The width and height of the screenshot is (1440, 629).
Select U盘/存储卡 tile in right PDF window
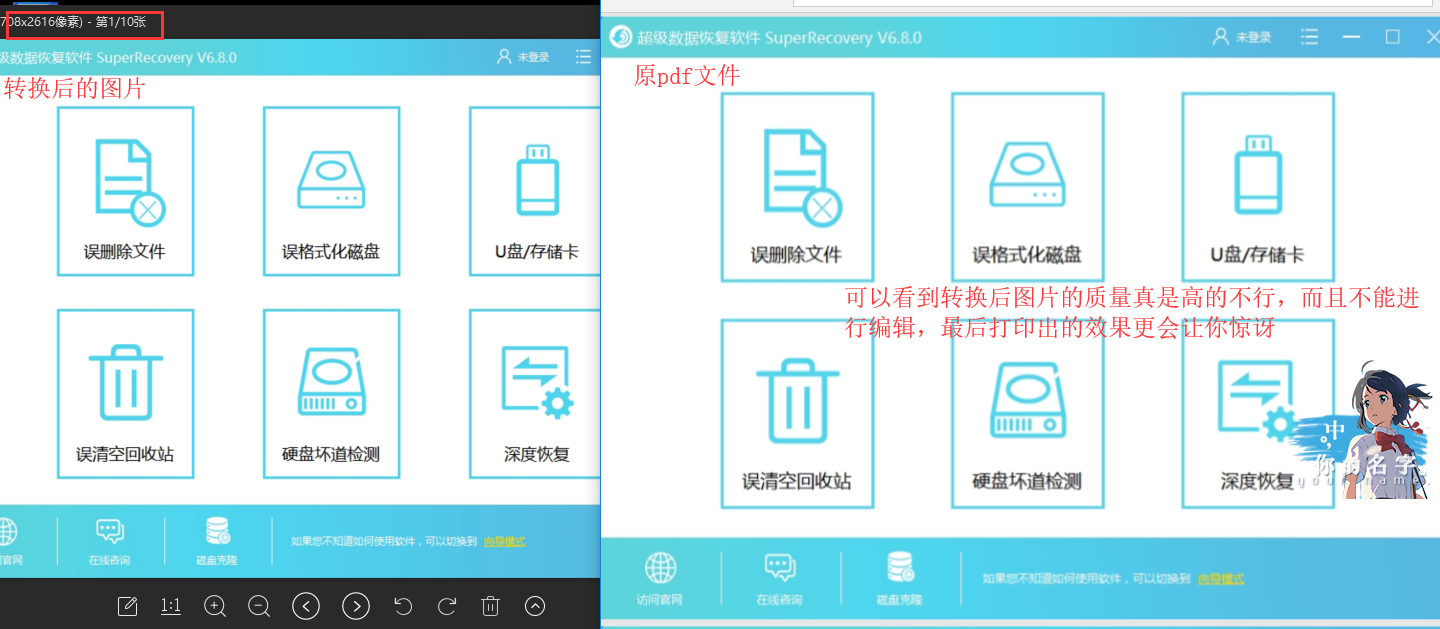click(x=1258, y=188)
